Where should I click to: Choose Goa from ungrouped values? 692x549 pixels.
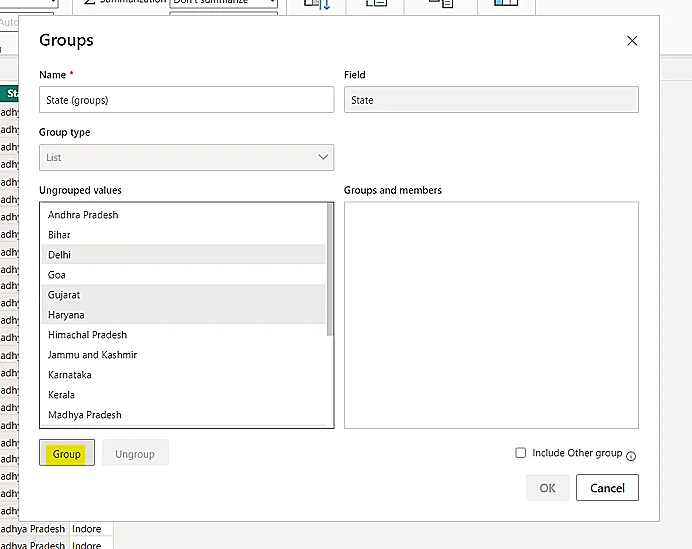pos(57,275)
